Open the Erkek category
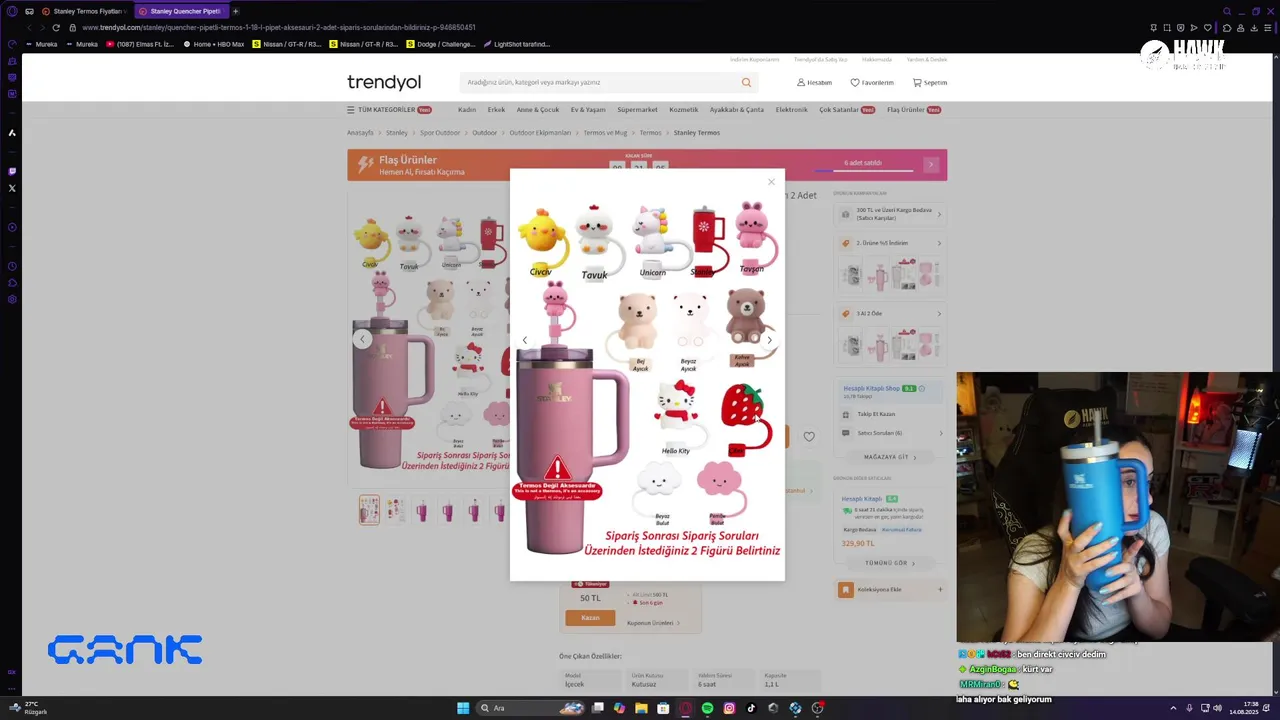The image size is (1280, 720). coord(496,110)
